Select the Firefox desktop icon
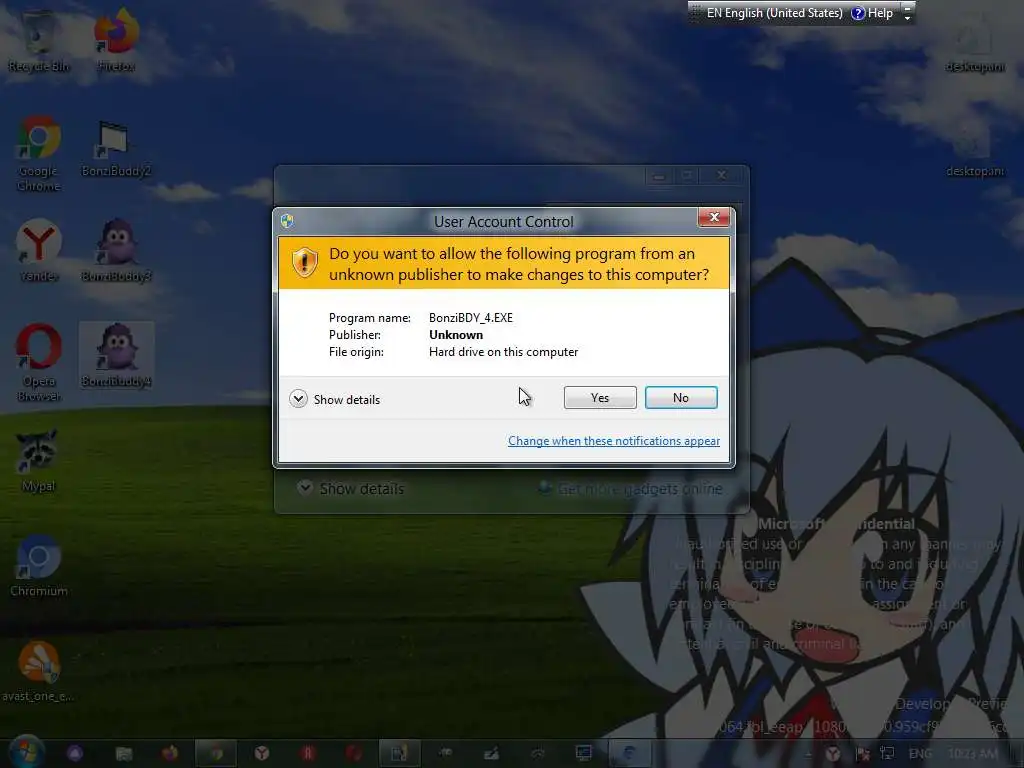This screenshot has height=768, width=1024. click(116, 40)
